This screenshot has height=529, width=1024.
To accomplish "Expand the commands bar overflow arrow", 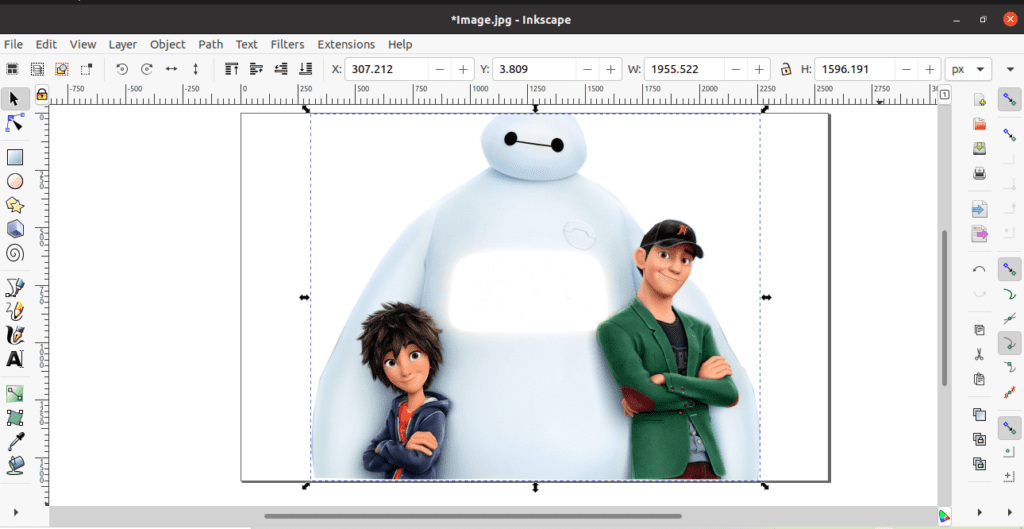I will click(979, 512).
